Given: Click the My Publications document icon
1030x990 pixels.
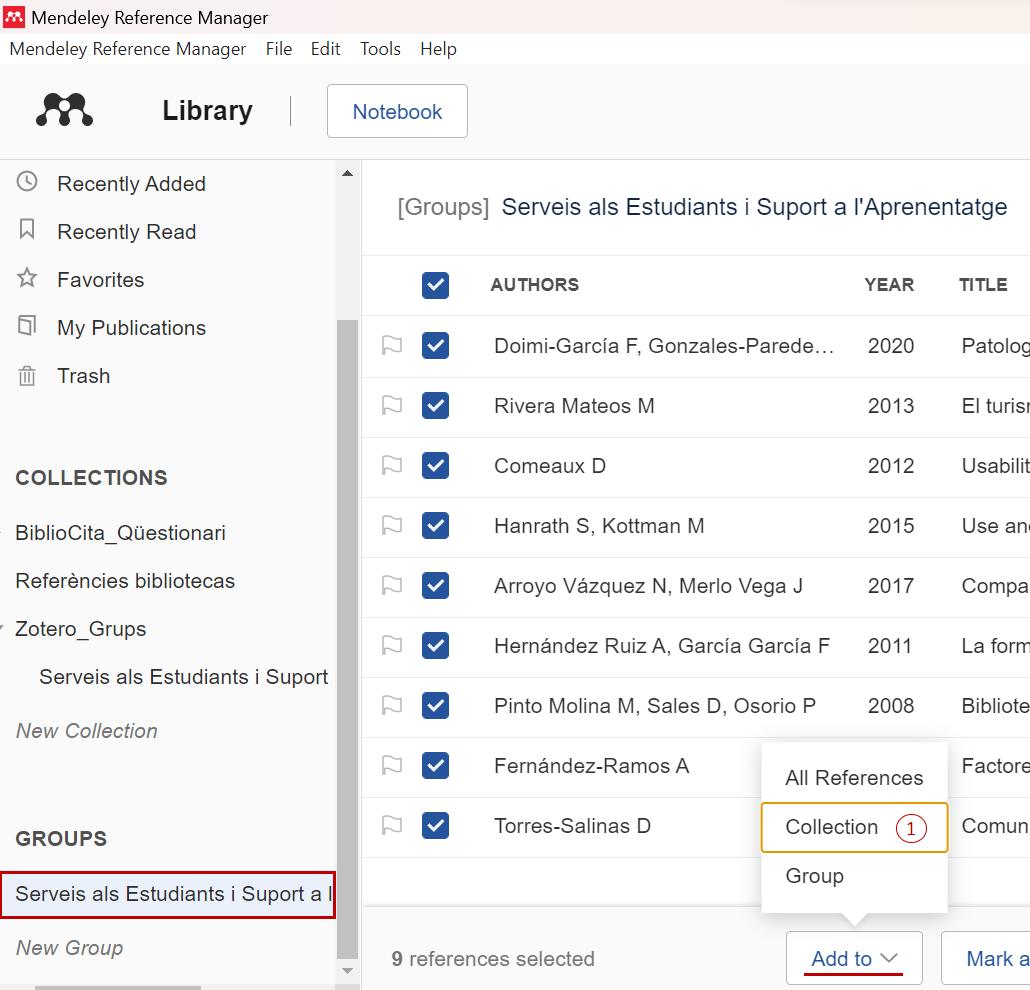Looking at the screenshot, I should coord(27,326).
